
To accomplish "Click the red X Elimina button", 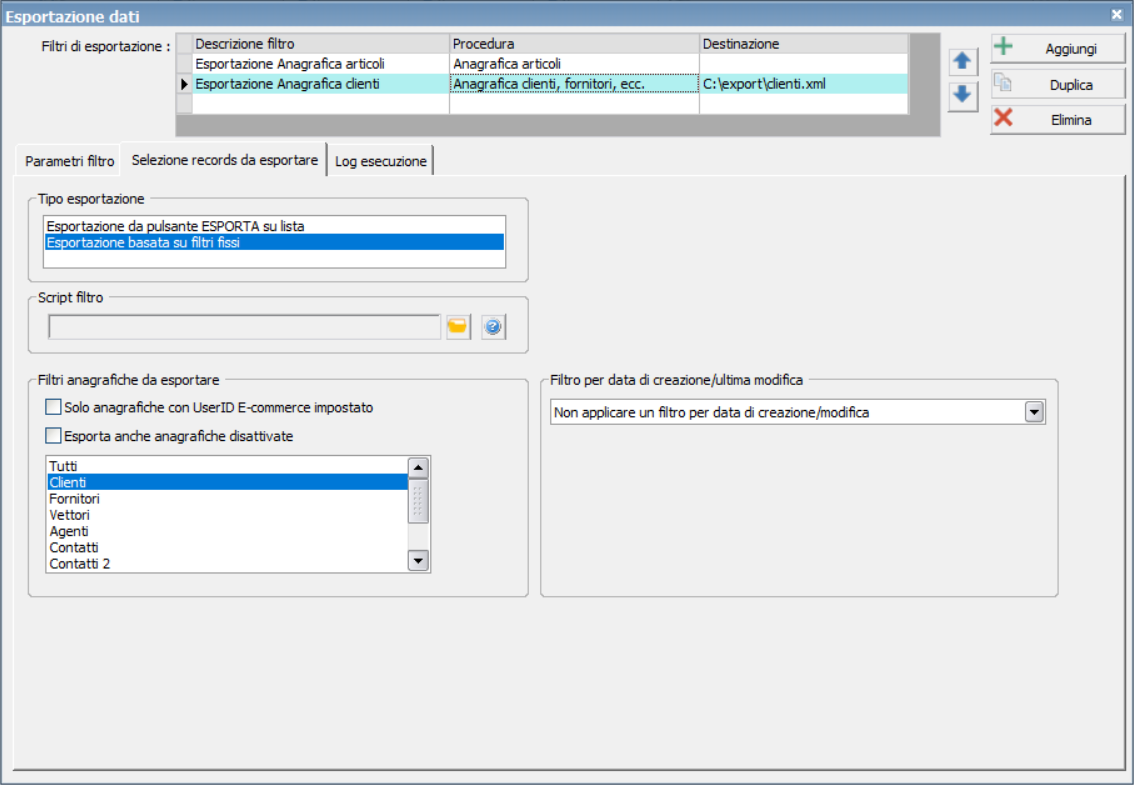I will (x=1057, y=119).
